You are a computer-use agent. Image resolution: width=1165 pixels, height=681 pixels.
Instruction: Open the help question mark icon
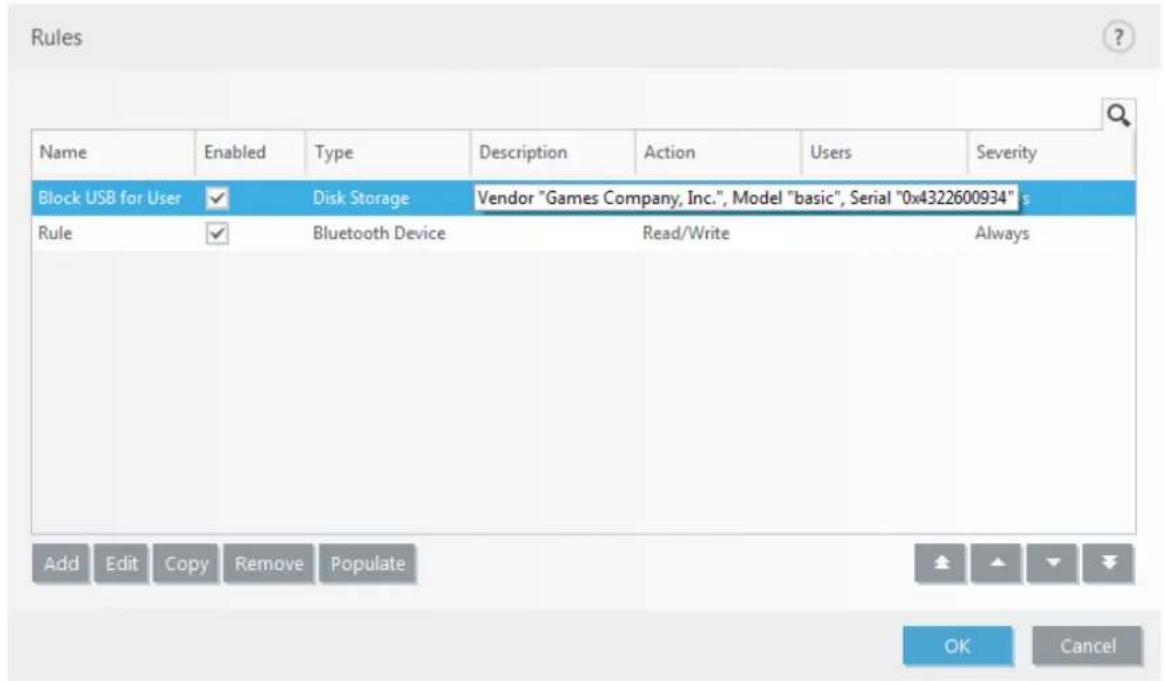[1117, 37]
